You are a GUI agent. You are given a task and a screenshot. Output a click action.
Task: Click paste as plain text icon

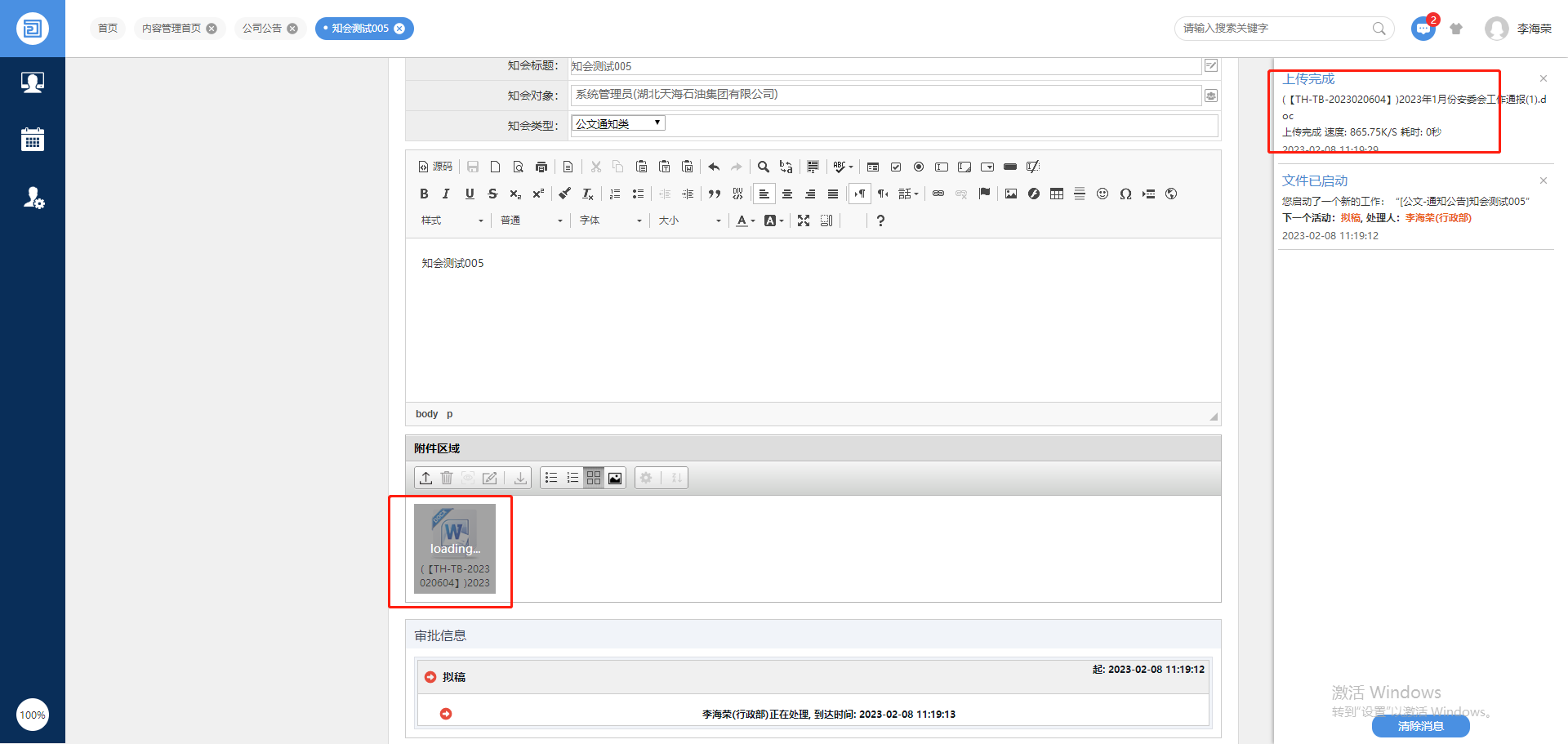click(x=664, y=167)
